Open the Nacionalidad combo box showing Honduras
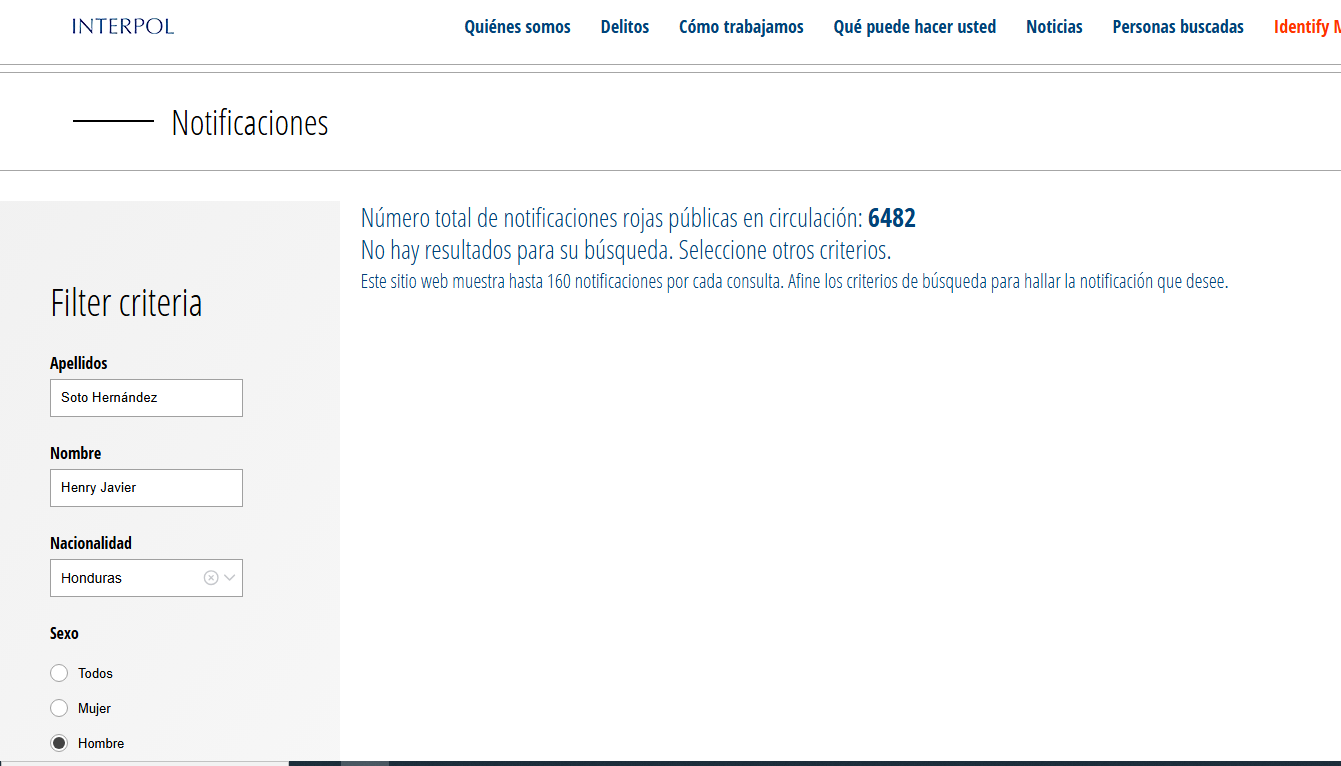Viewport: 1341px width, 766px height. pos(125,578)
